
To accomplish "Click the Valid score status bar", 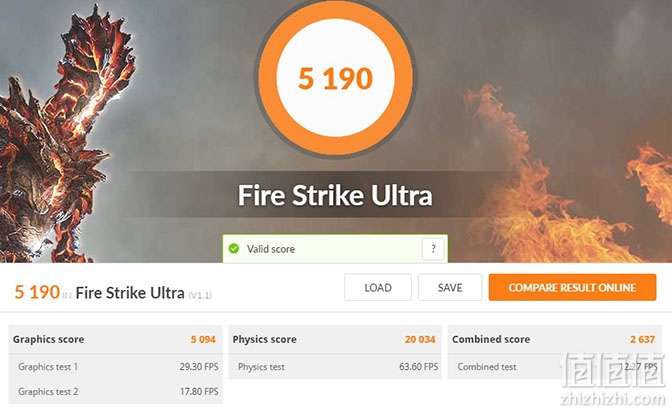I will pyautogui.click(x=335, y=249).
